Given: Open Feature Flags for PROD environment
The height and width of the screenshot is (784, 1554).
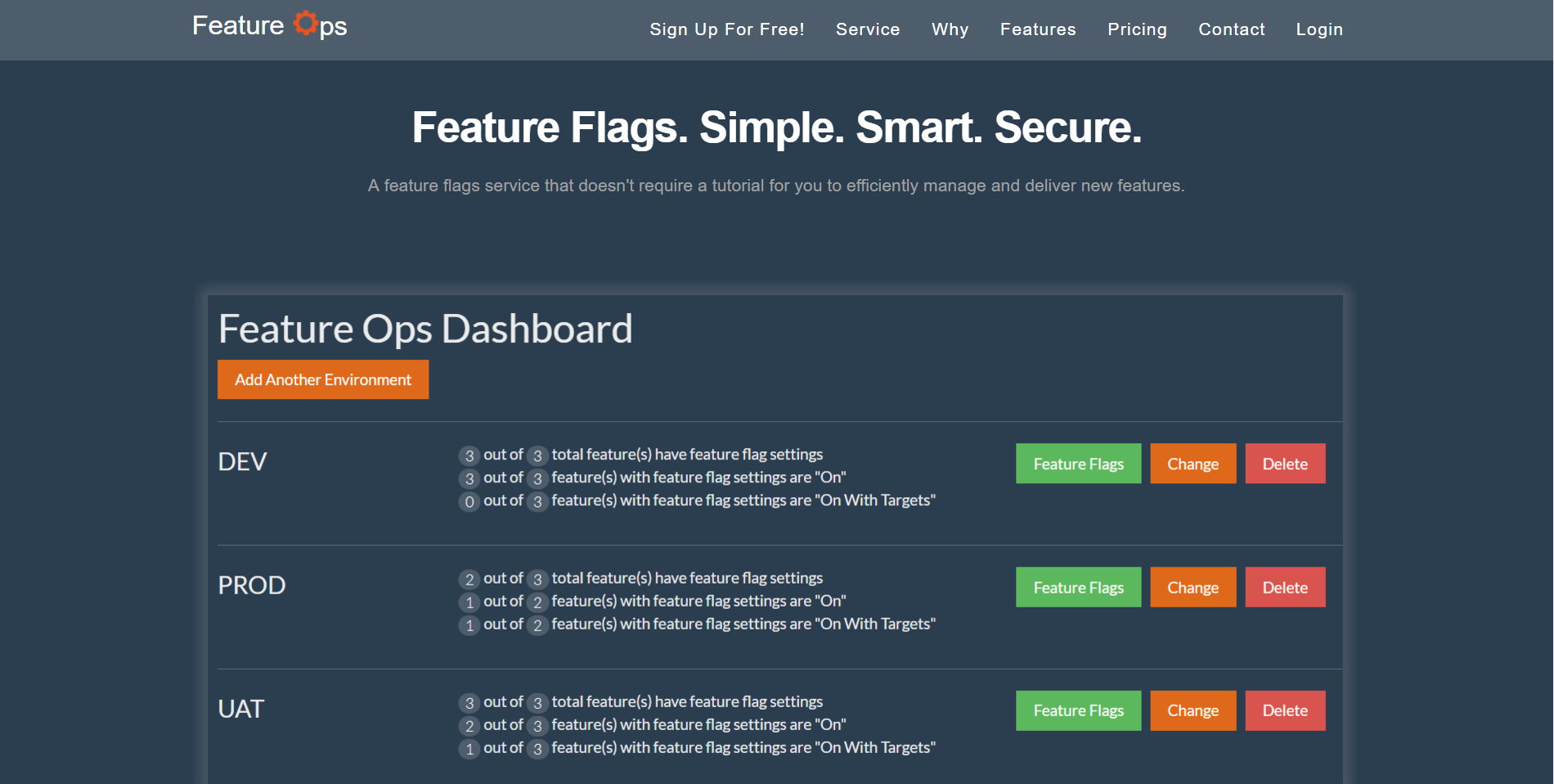Looking at the screenshot, I should (x=1078, y=587).
